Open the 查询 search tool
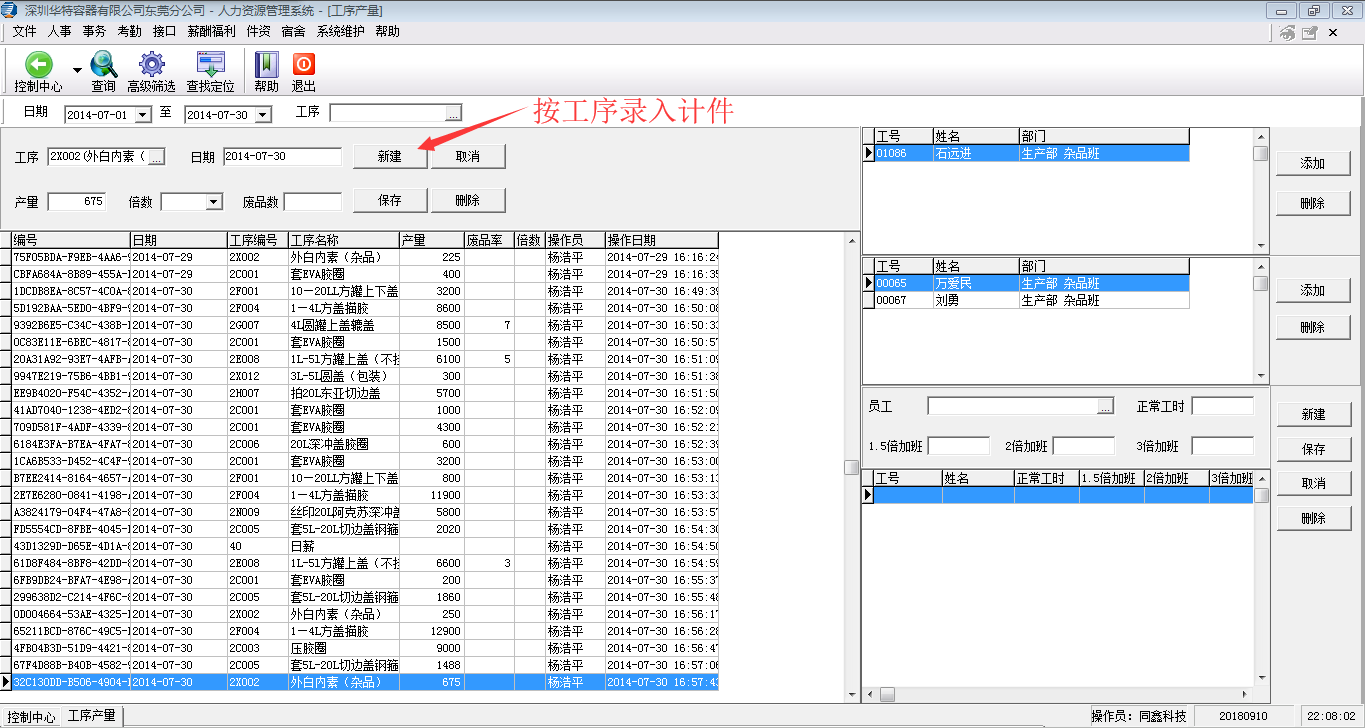 click(x=103, y=65)
